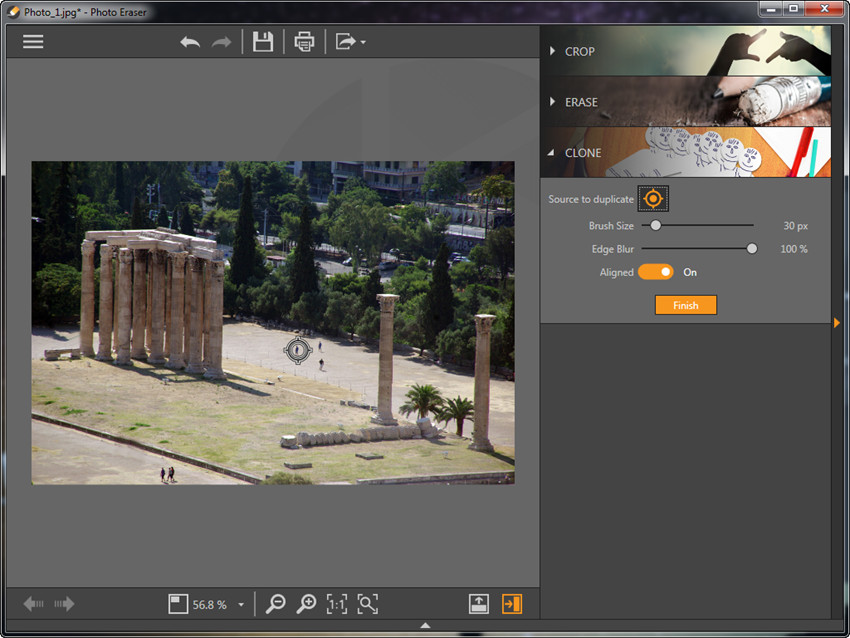Click the 100 % edge blur value
Screen dimensions: 850x638
(x=794, y=249)
